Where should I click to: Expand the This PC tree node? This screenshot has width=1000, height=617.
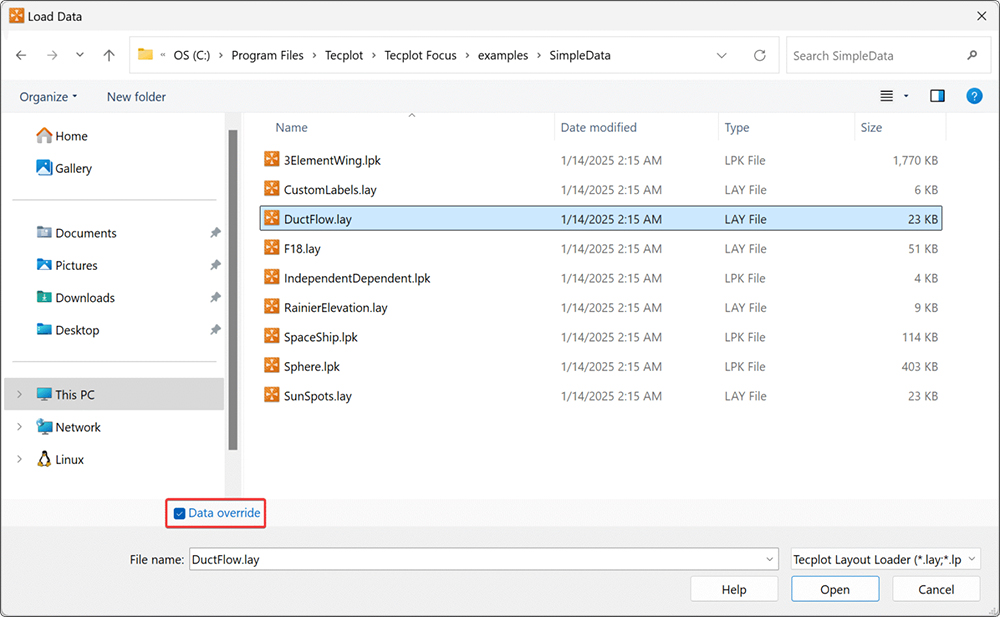(18, 395)
